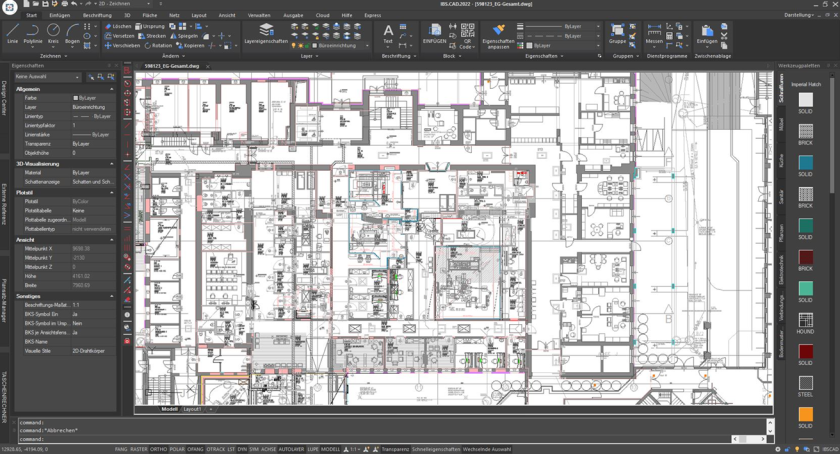This screenshot has width=840, height=454.
Task: Click the print icon in quick access bar
Action: tap(65, 4)
